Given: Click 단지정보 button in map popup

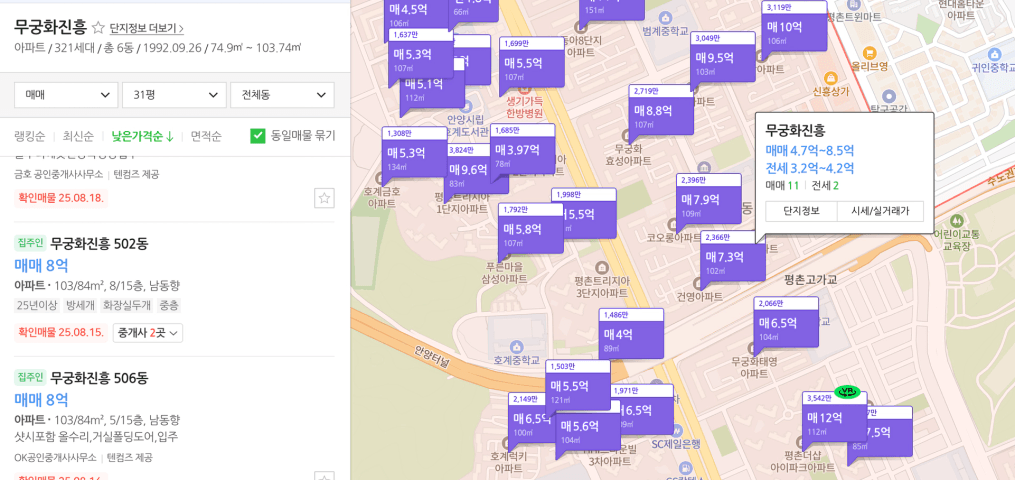Looking at the screenshot, I should [x=801, y=211].
